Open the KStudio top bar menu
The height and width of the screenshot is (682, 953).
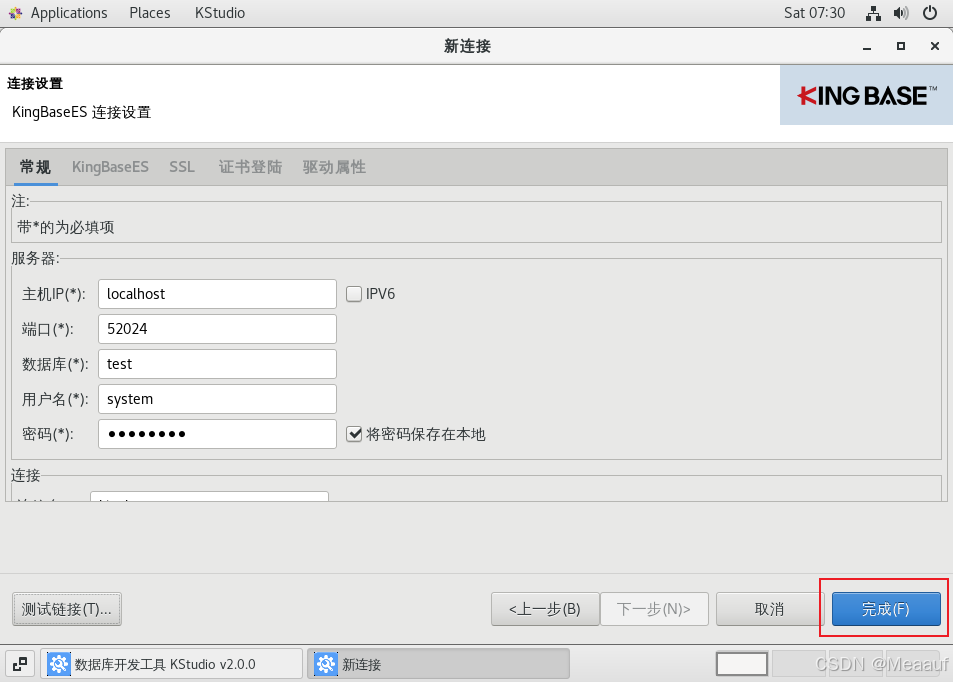(x=219, y=13)
